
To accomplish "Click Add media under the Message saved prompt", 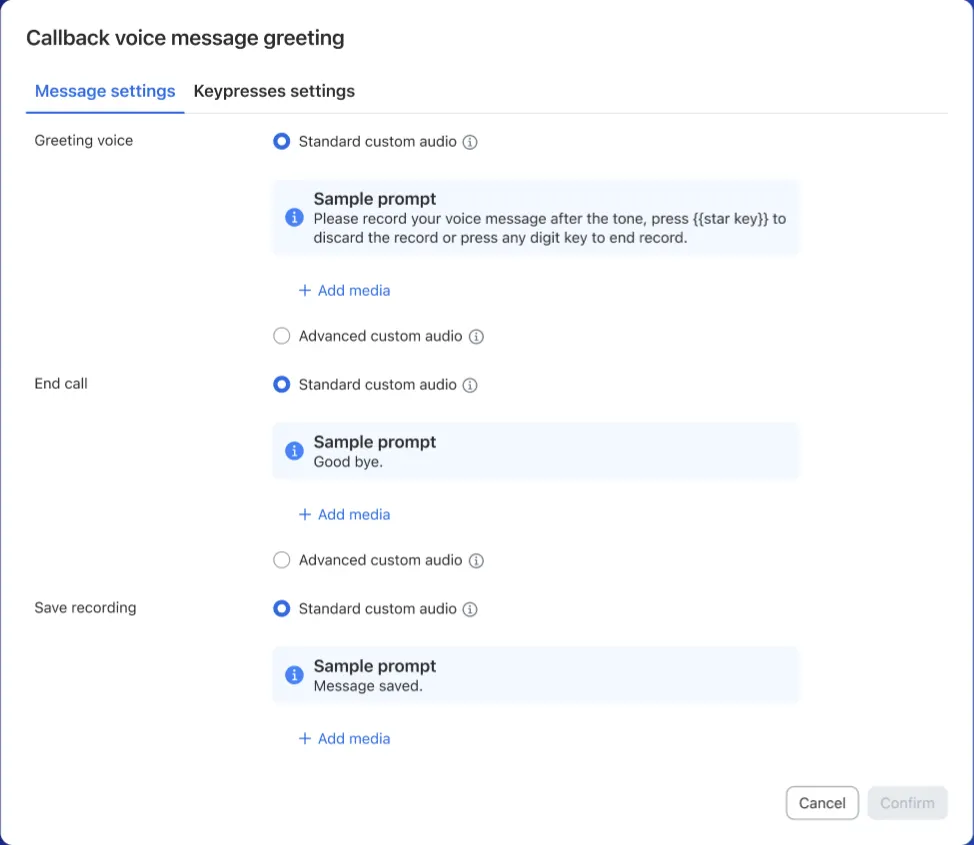I will [x=344, y=738].
